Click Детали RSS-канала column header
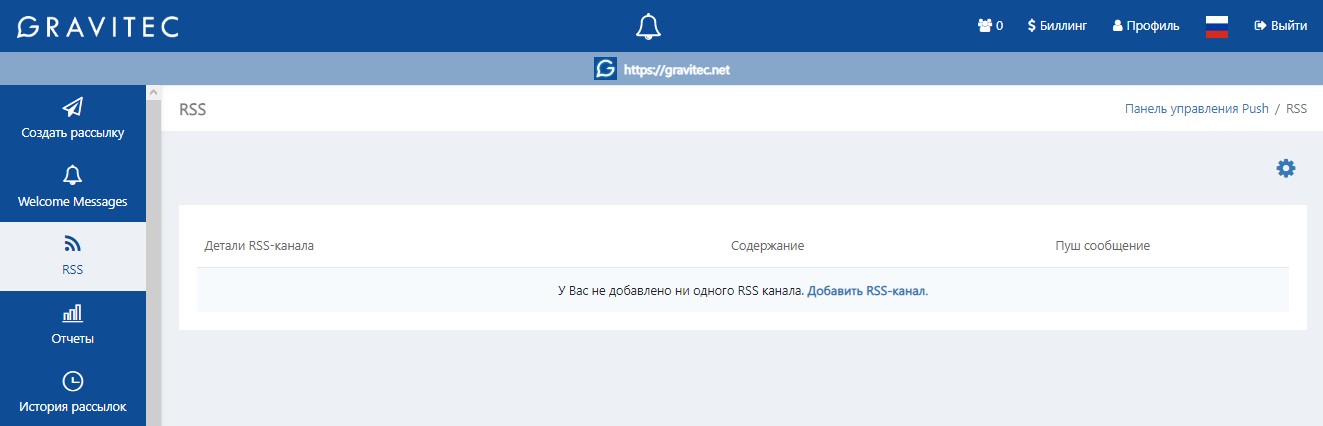Viewport: 1323px width, 426px height. pos(259,245)
